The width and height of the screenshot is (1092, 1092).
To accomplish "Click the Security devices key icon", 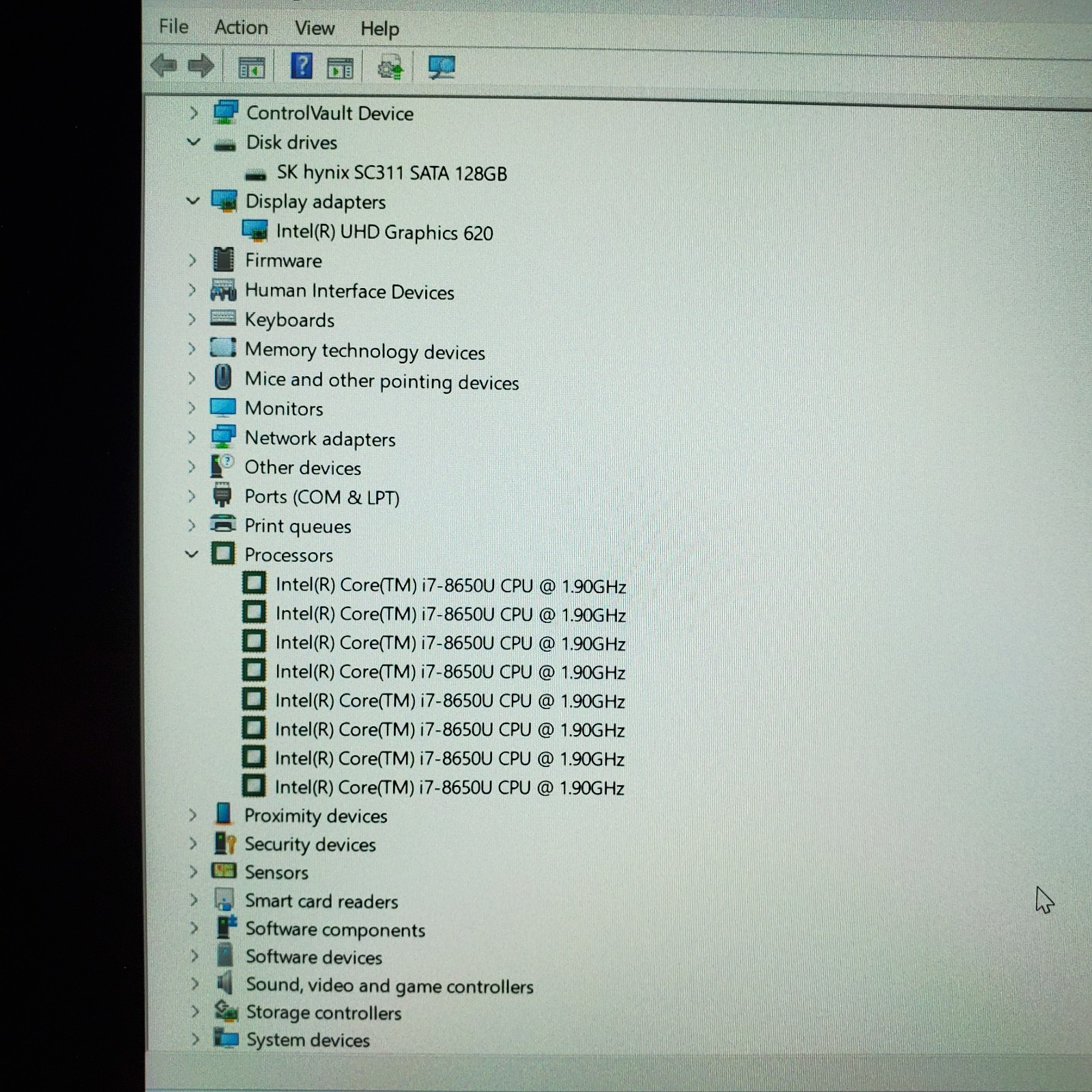I will pos(225,844).
